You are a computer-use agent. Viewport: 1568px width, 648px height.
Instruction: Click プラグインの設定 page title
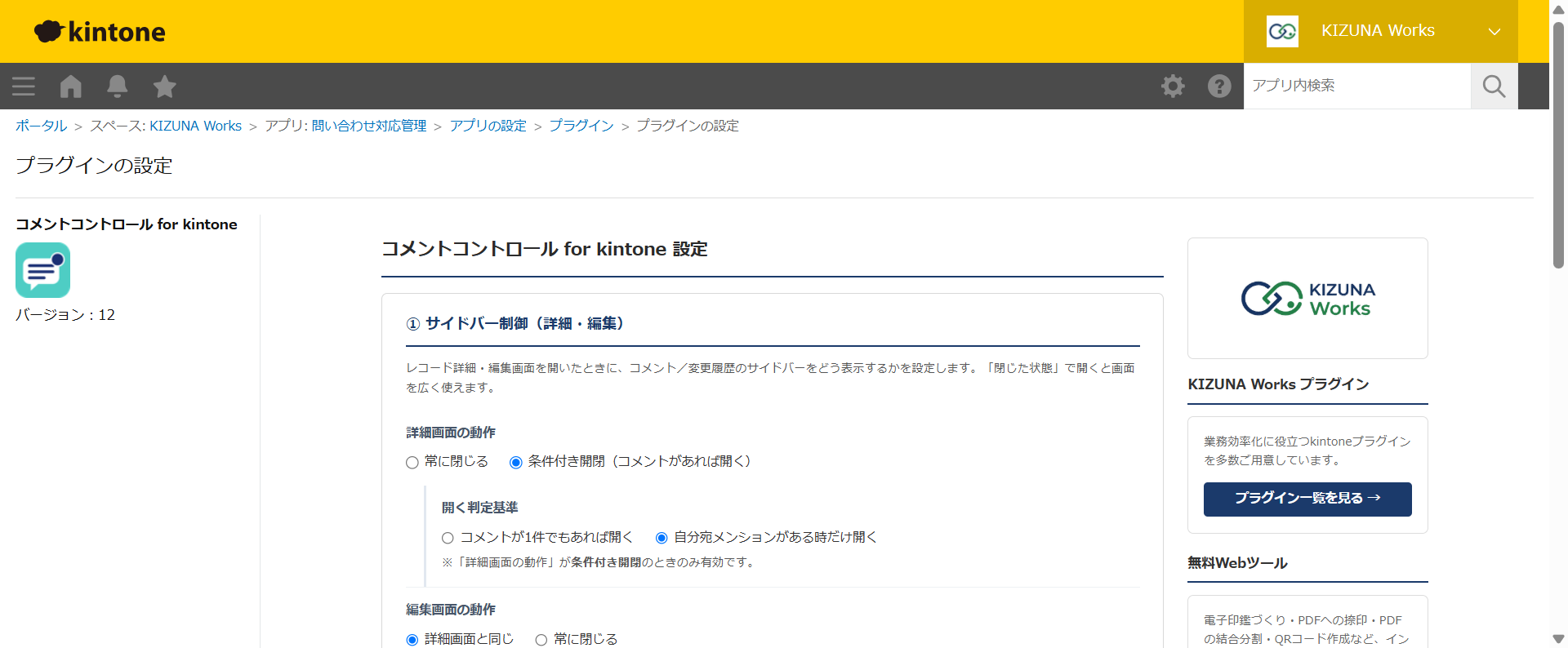pos(94,166)
